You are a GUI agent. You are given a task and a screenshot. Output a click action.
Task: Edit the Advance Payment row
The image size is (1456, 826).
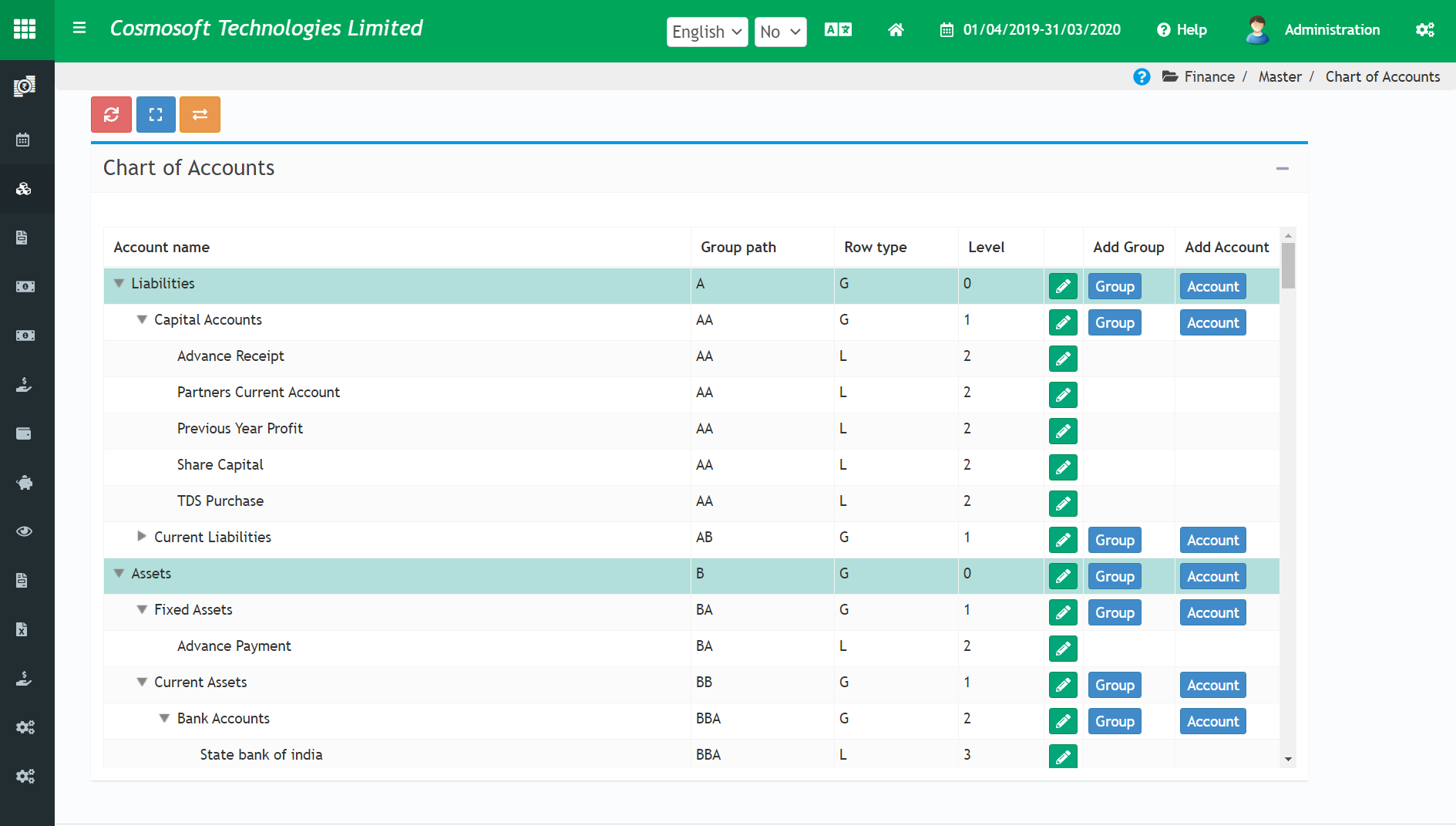[1063, 649]
